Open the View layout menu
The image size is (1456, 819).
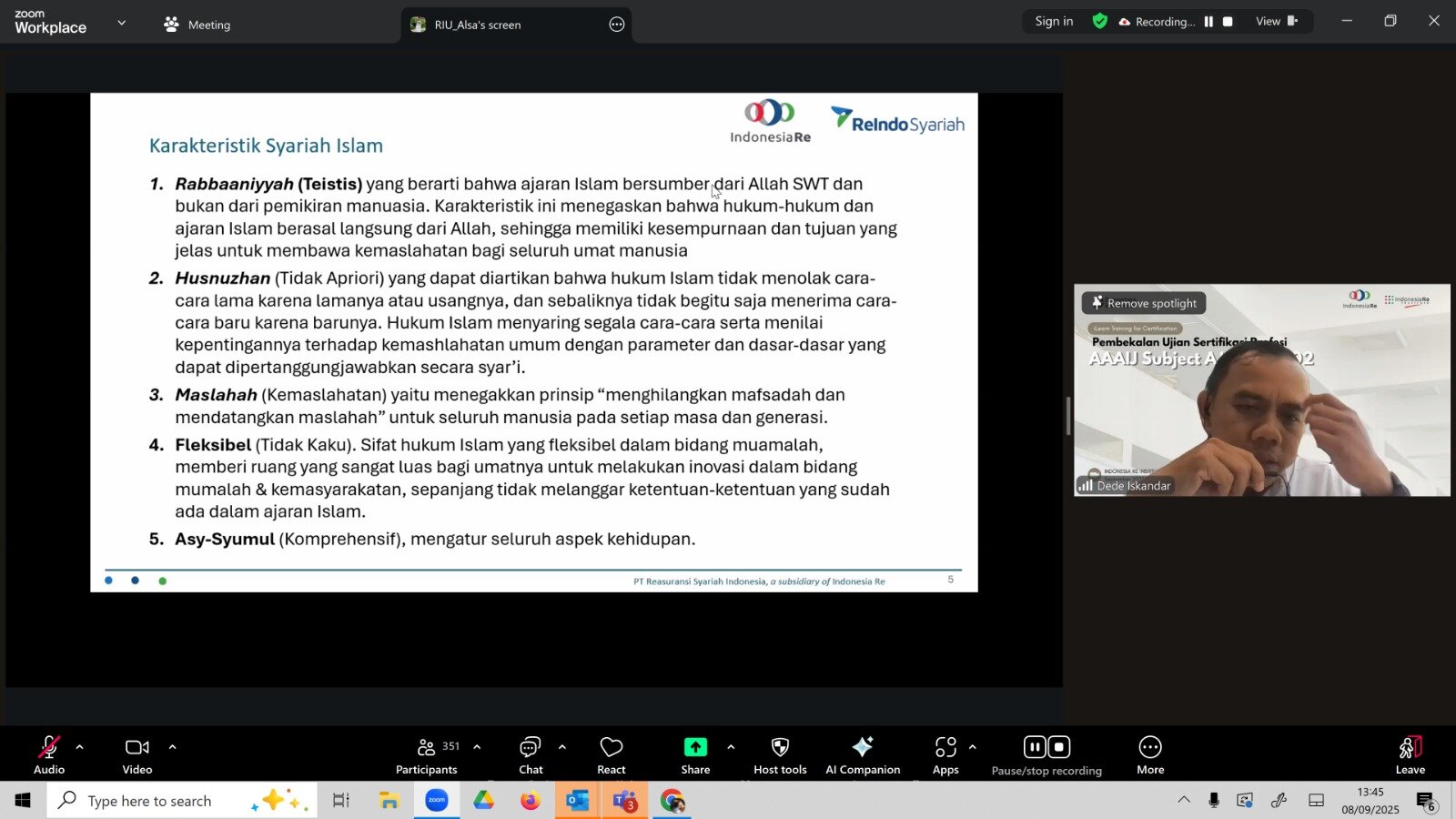pyautogui.click(x=1276, y=22)
